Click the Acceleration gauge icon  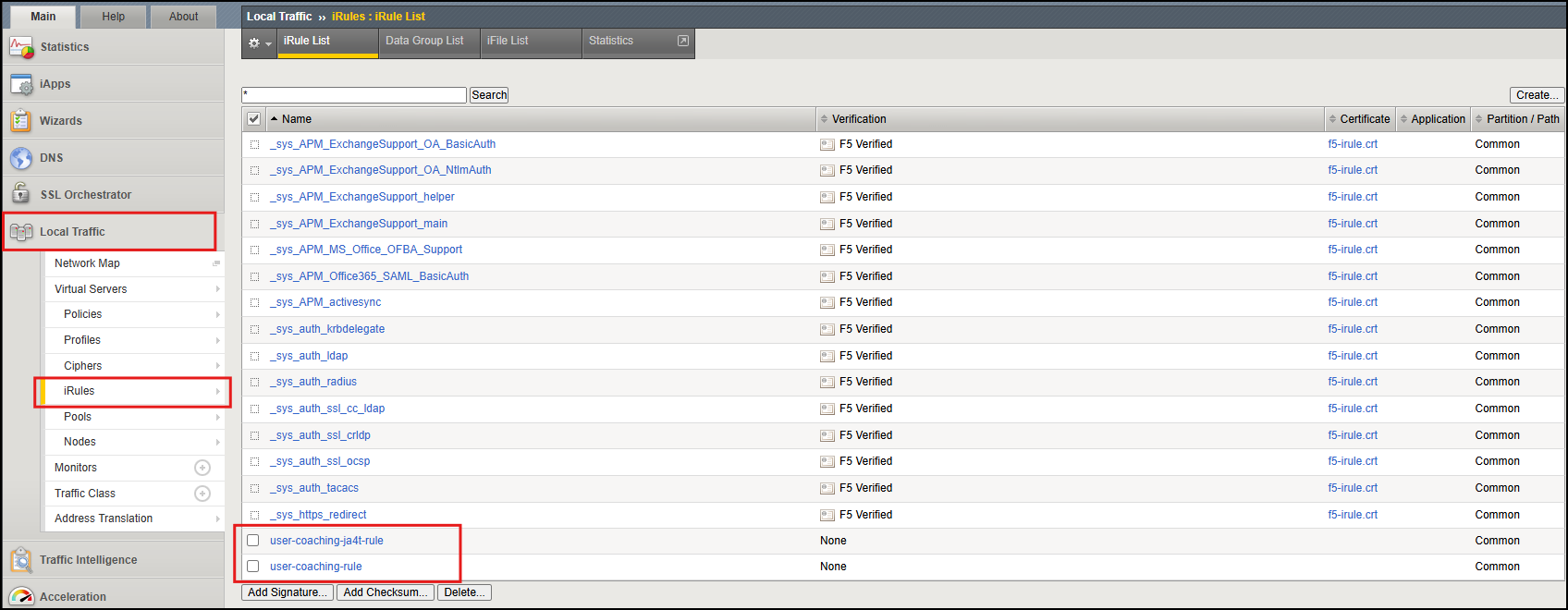click(21, 597)
